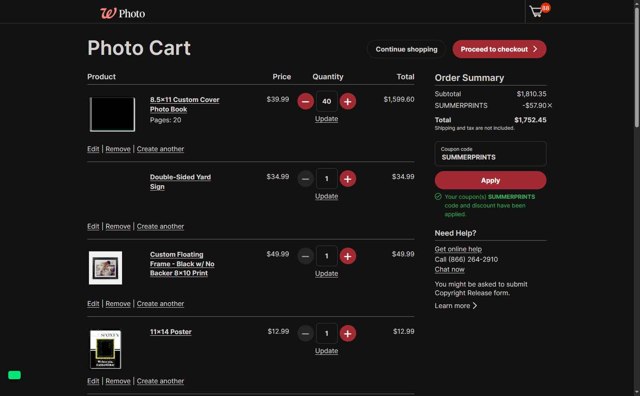This screenshot has width=640, height=396.
Task: Open the Double-Sided Yard Sign link
Action: [180, 182]
